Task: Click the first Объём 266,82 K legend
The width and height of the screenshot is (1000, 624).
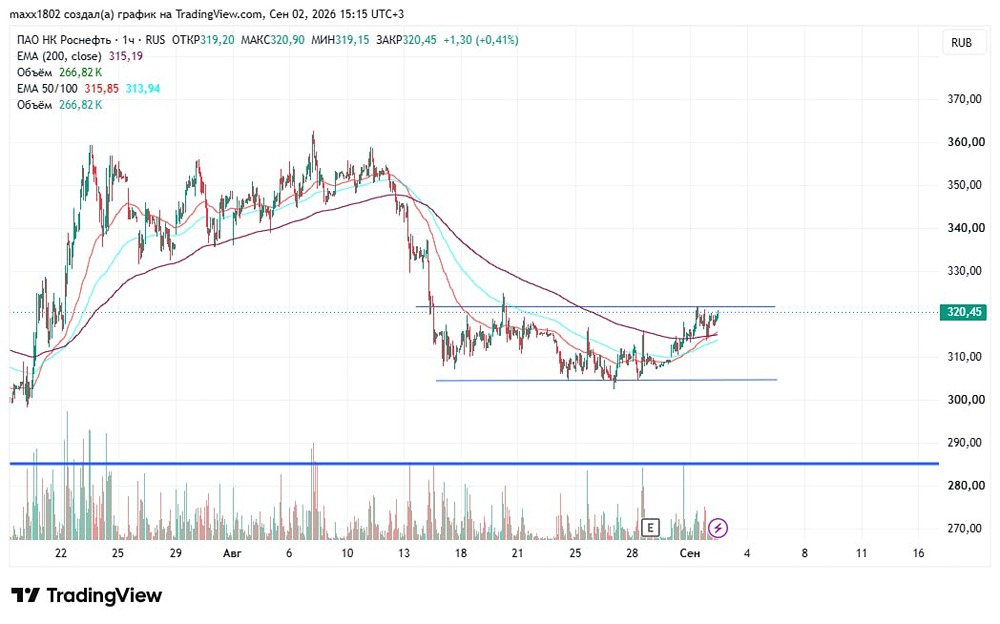Action: point(59,72)
